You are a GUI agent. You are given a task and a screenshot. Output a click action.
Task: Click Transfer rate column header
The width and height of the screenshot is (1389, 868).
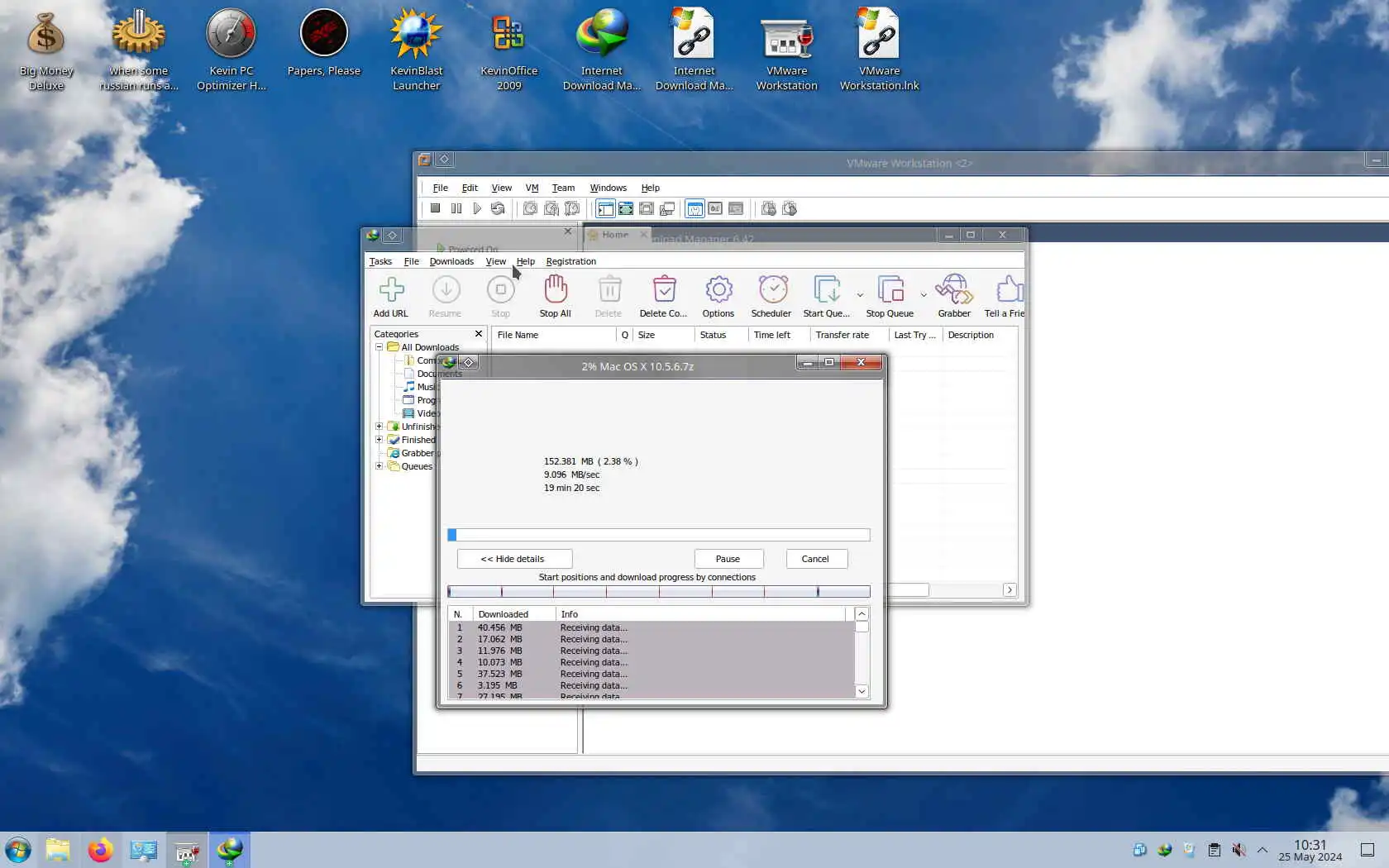click(x=849, y=335)
